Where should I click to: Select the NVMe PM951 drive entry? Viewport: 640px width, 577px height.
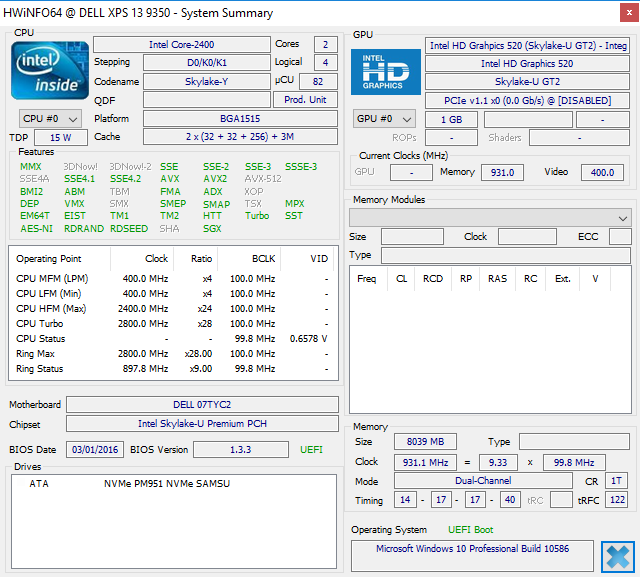click(x=173, y=484)
